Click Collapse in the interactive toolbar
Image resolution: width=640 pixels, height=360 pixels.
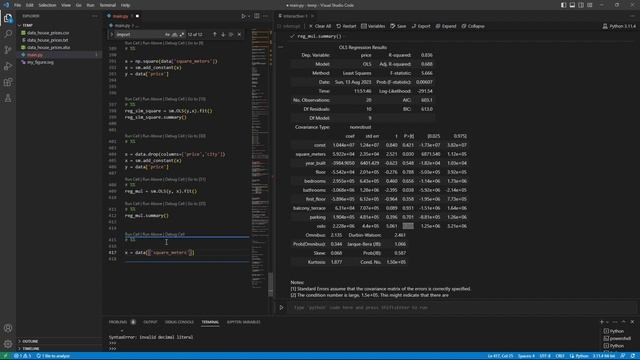(x=473, y=26)
